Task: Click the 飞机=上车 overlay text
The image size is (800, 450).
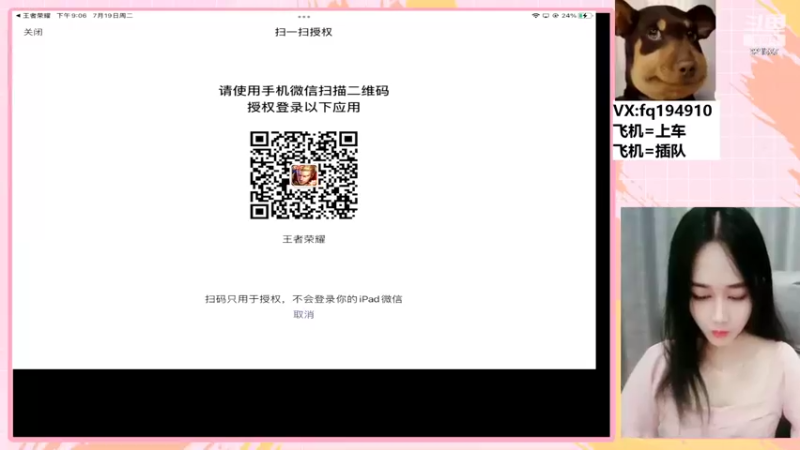Action: [649, 131]
